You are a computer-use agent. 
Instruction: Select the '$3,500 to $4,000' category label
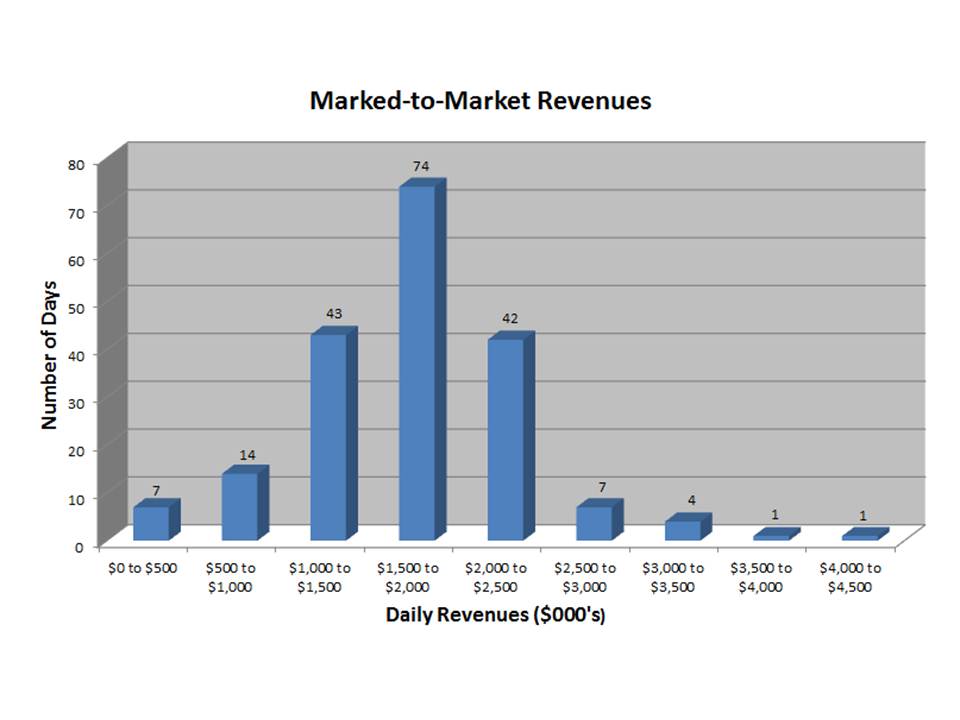coord(761,577)
